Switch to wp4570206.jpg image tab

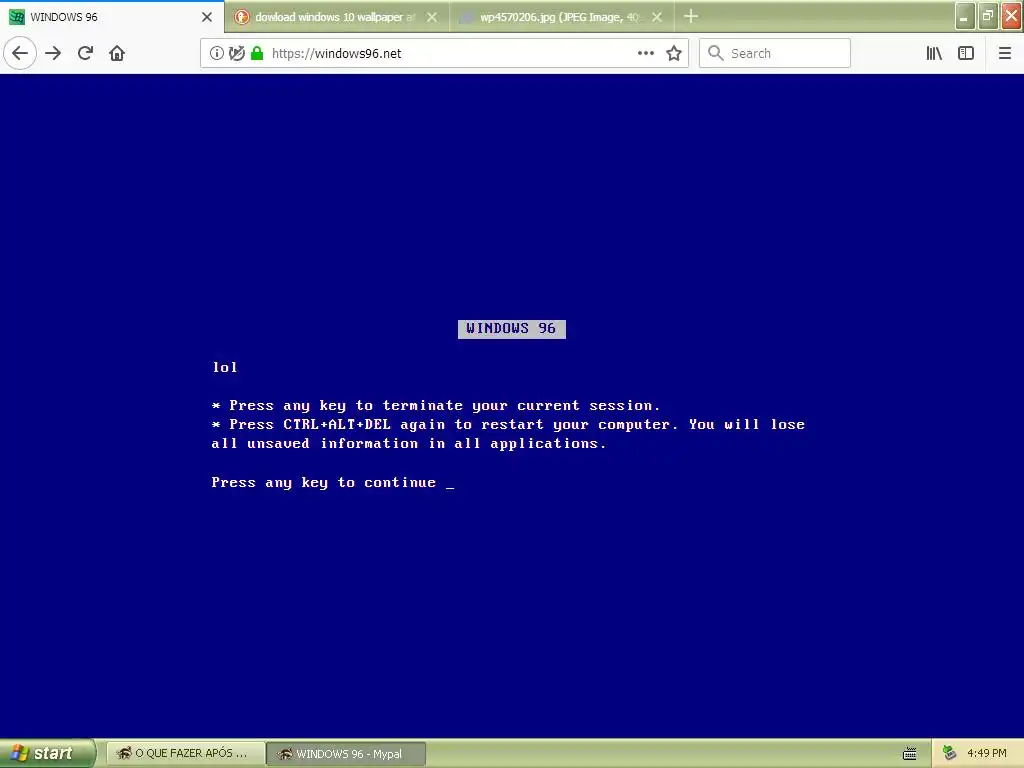(562, 17)
